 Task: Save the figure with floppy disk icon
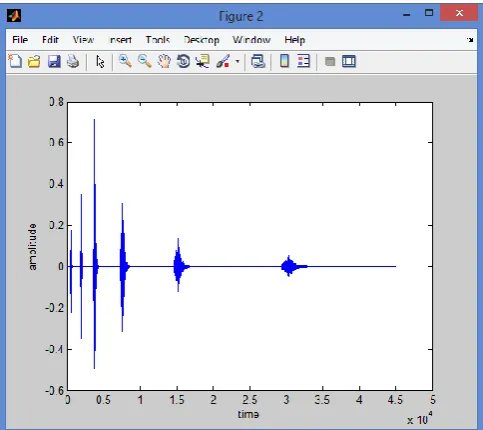click(x=54, y=62)
